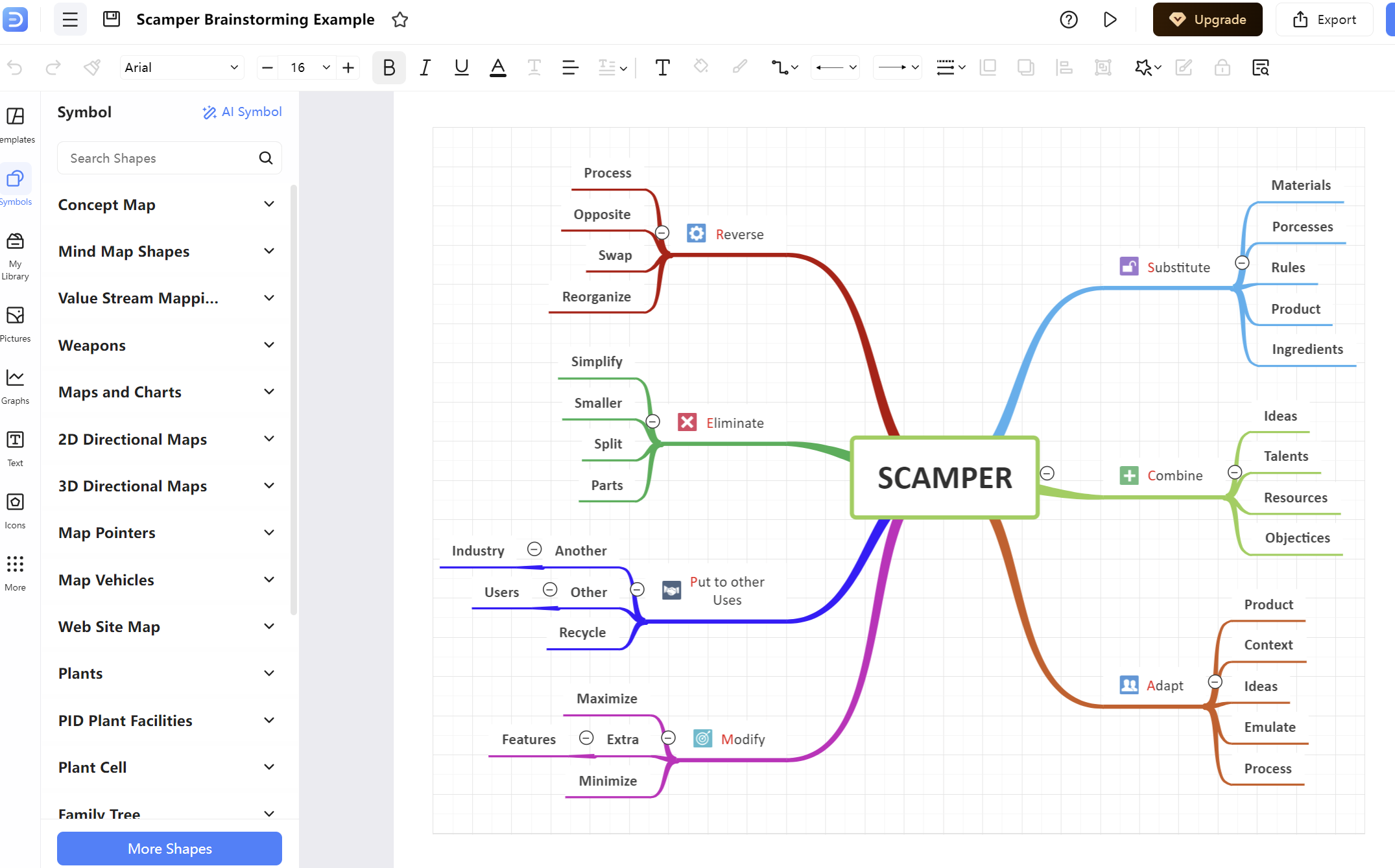Start presentation play button

[x=1110, y=19]
